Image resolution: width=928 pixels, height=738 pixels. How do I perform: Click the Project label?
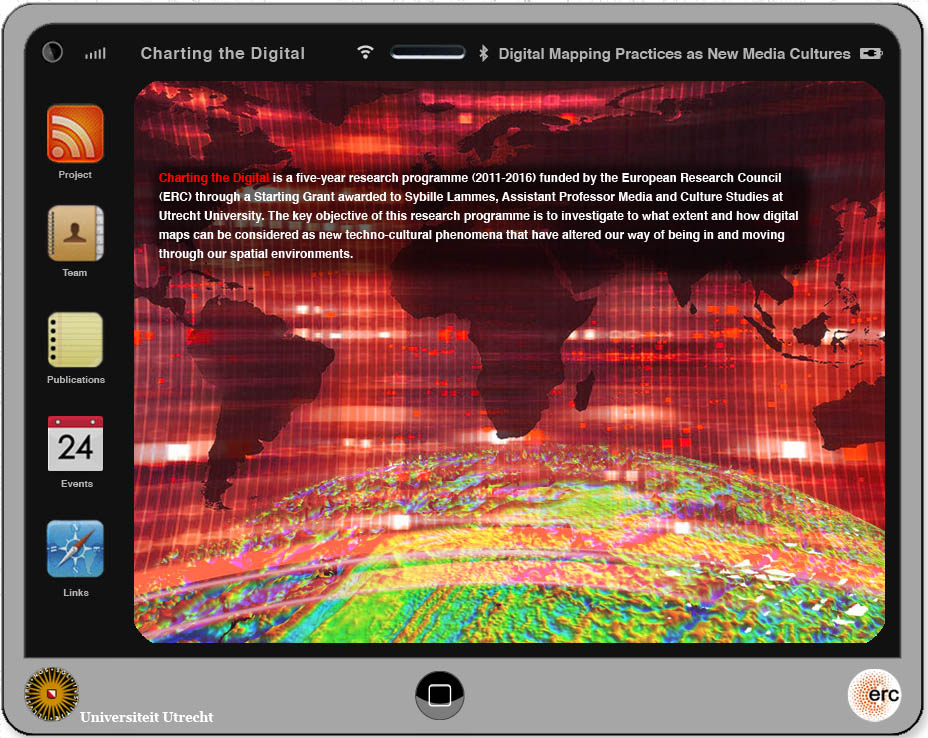[75, 175]
